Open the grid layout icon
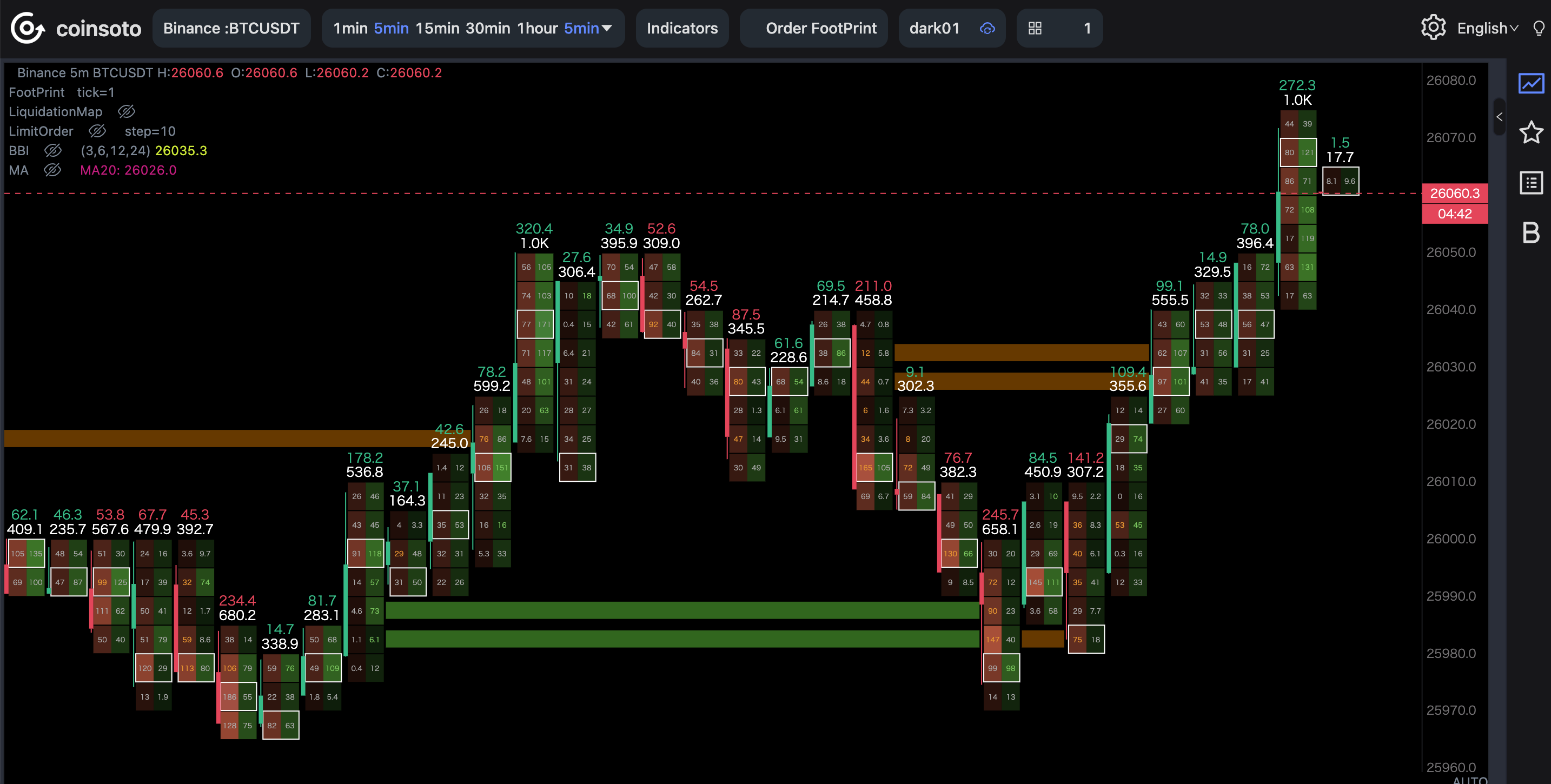This screenshot has width=1551, height=784. coord(1035,28)
